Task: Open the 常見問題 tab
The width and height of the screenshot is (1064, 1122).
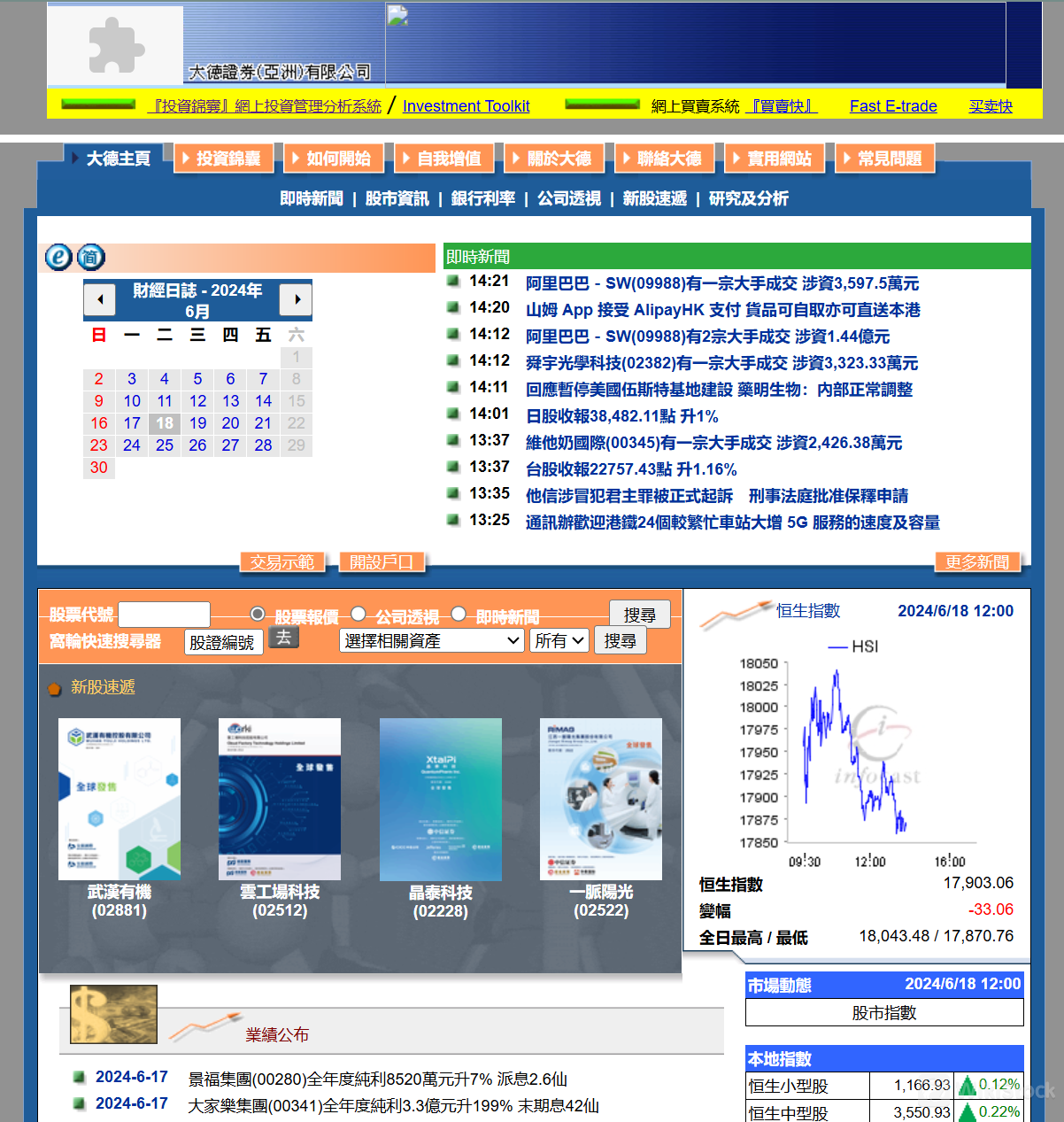Action: coord(884,159)
